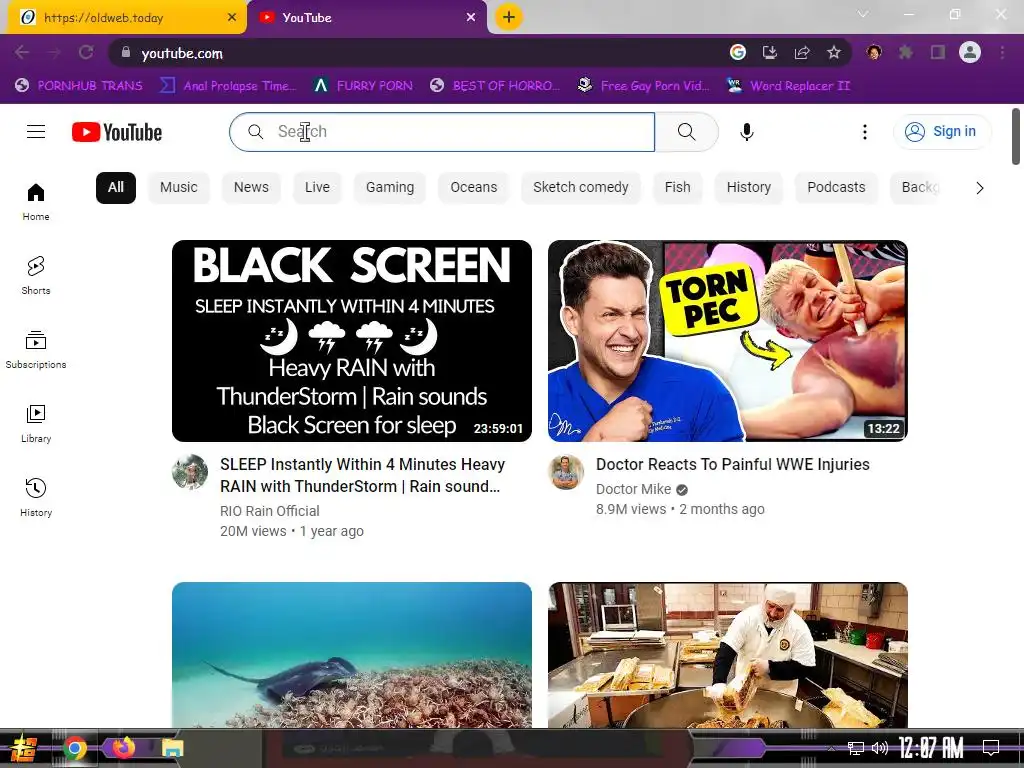This screenshot has height=768, width=1024.
Task: Click the YouTube logo
Action: pos(117,132)
